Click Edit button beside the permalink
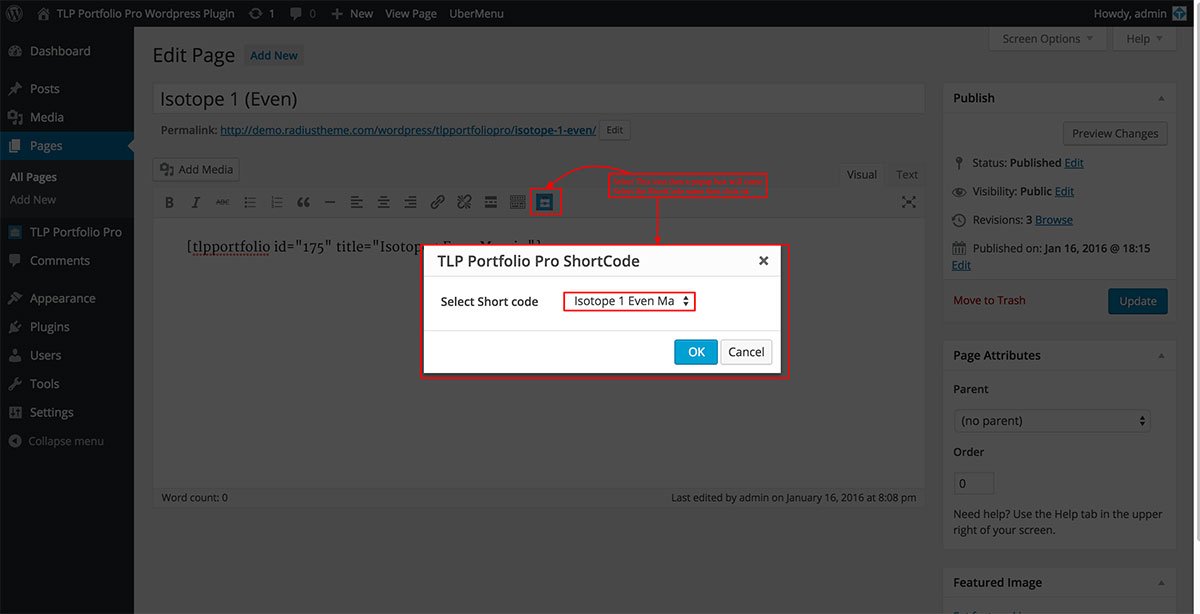The image size is (1200, 614). click(614, 130)
